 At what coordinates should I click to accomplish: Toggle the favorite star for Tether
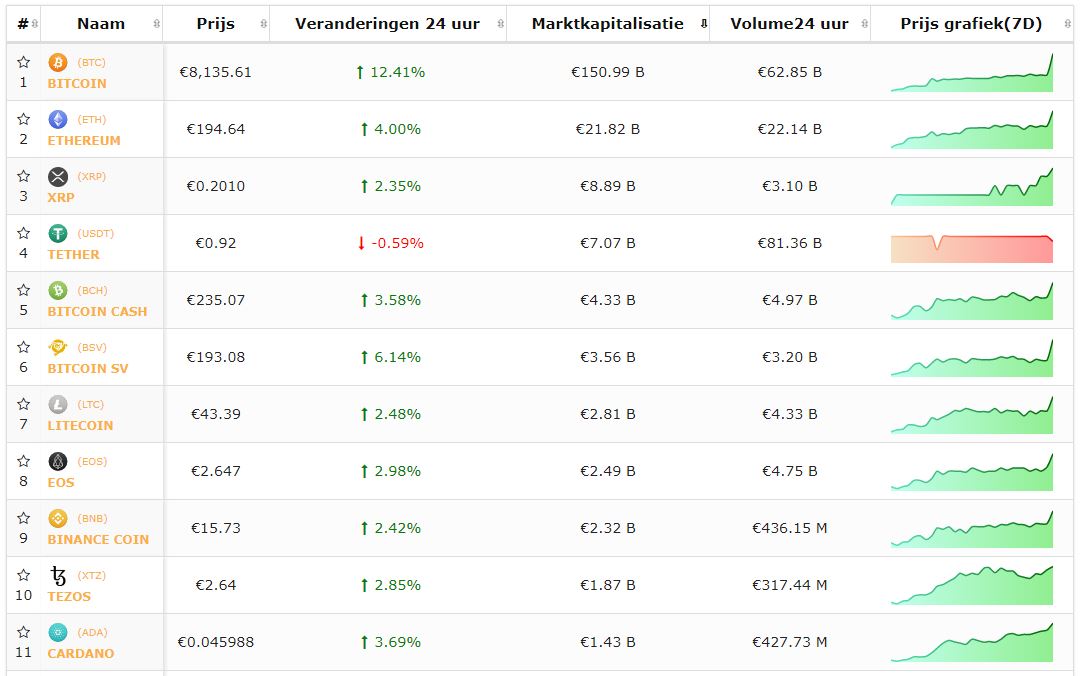point(24,233)
